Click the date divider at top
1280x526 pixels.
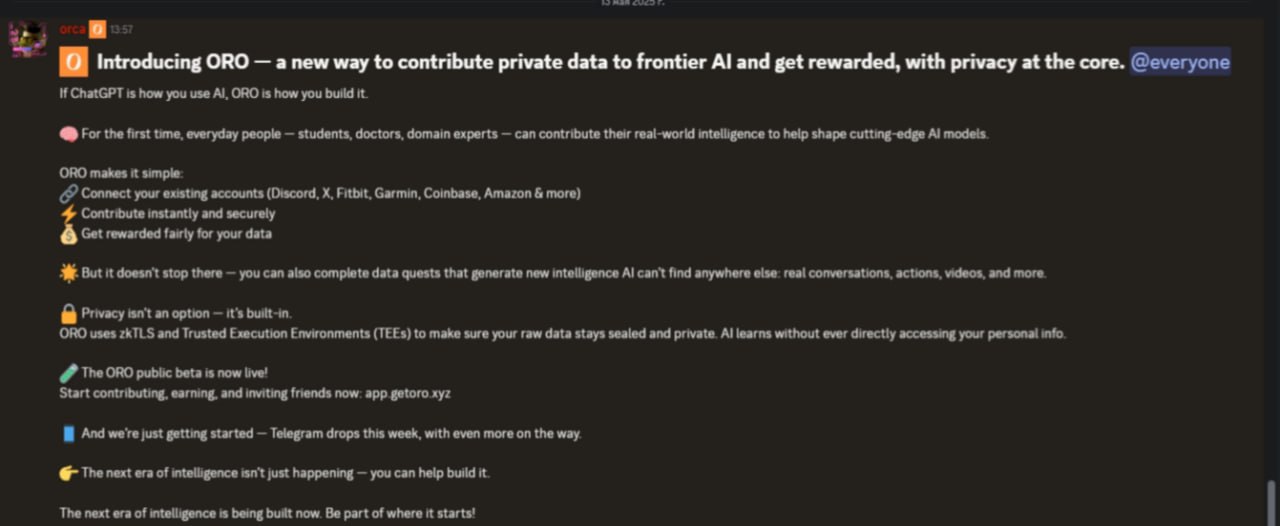632,3
